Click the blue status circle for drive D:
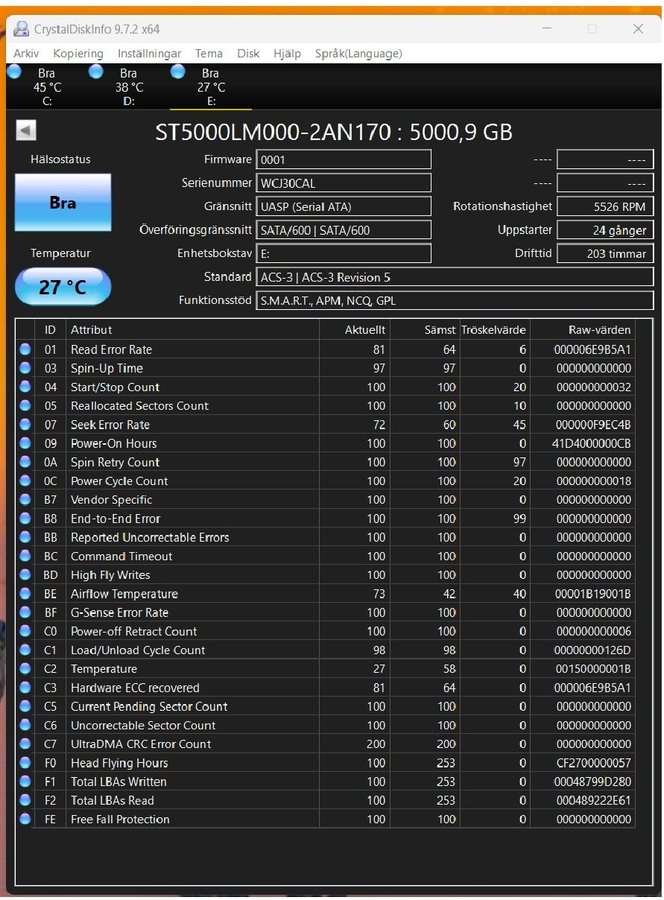The height and width of the screenshot is (900, 664). coord(96,72)
